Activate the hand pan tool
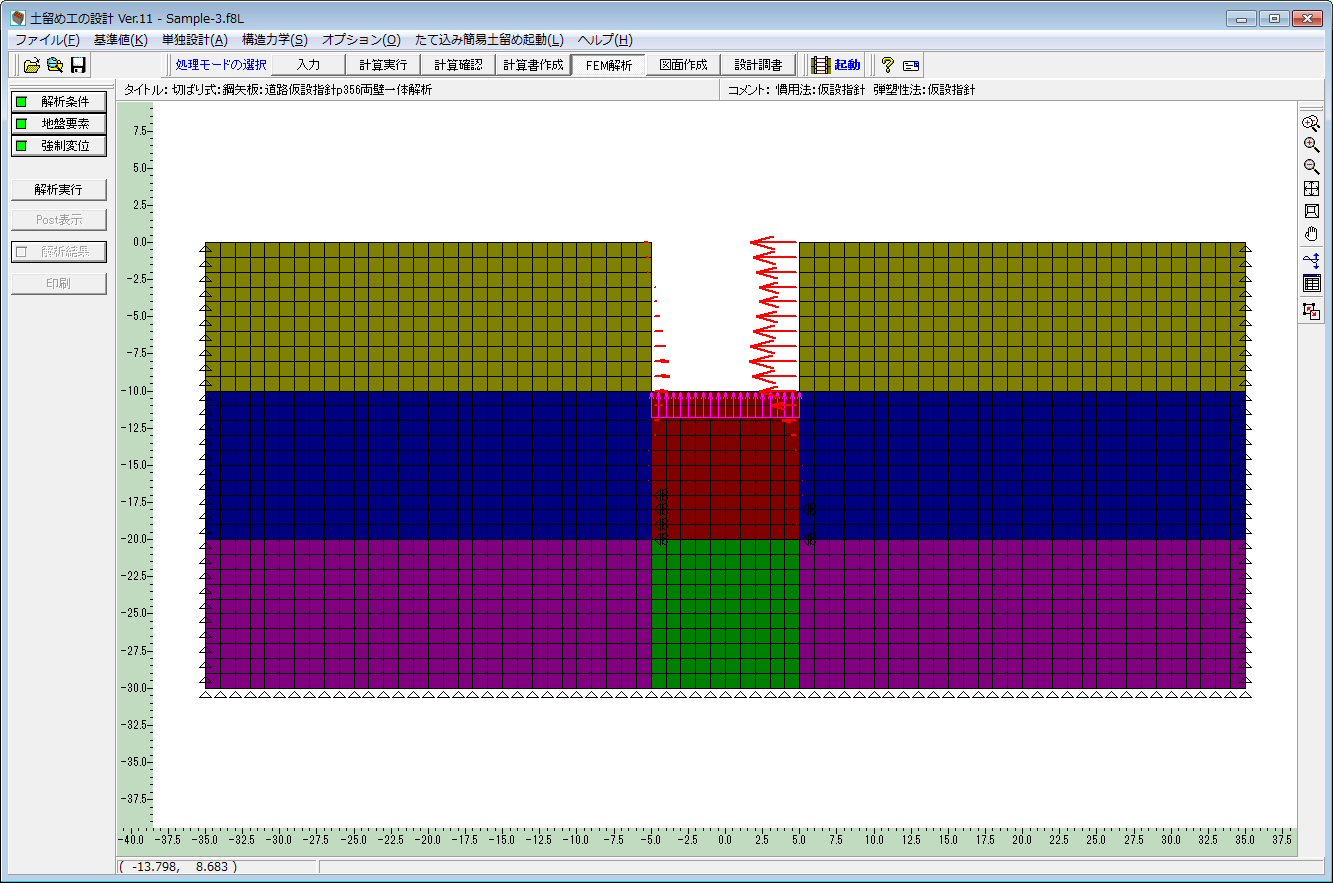Image resolution: width=1333 pixels, height=883 pixels. [1311, 234]
